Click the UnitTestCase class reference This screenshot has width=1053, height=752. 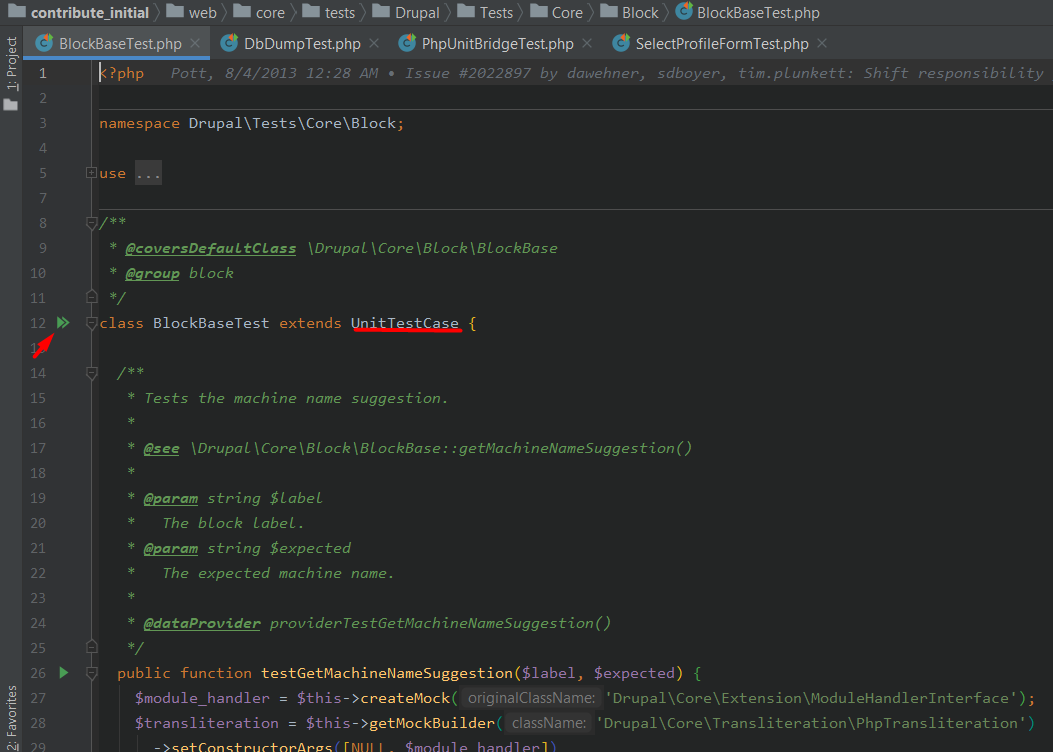[x=405, y=323]
